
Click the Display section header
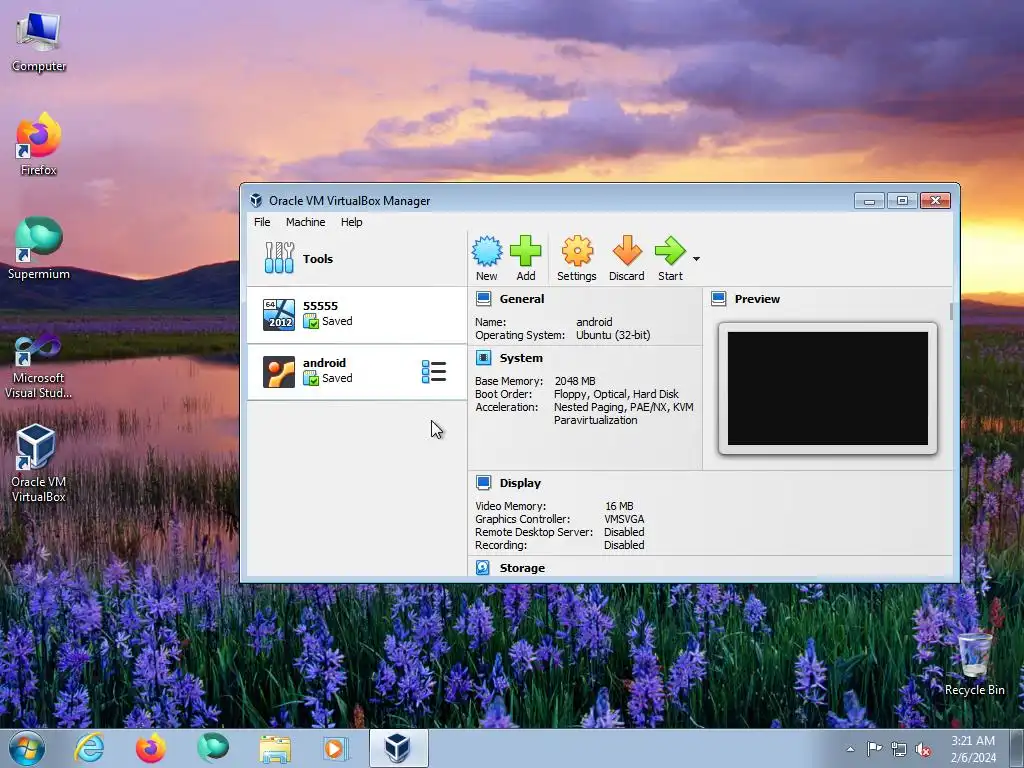[520, 483]
